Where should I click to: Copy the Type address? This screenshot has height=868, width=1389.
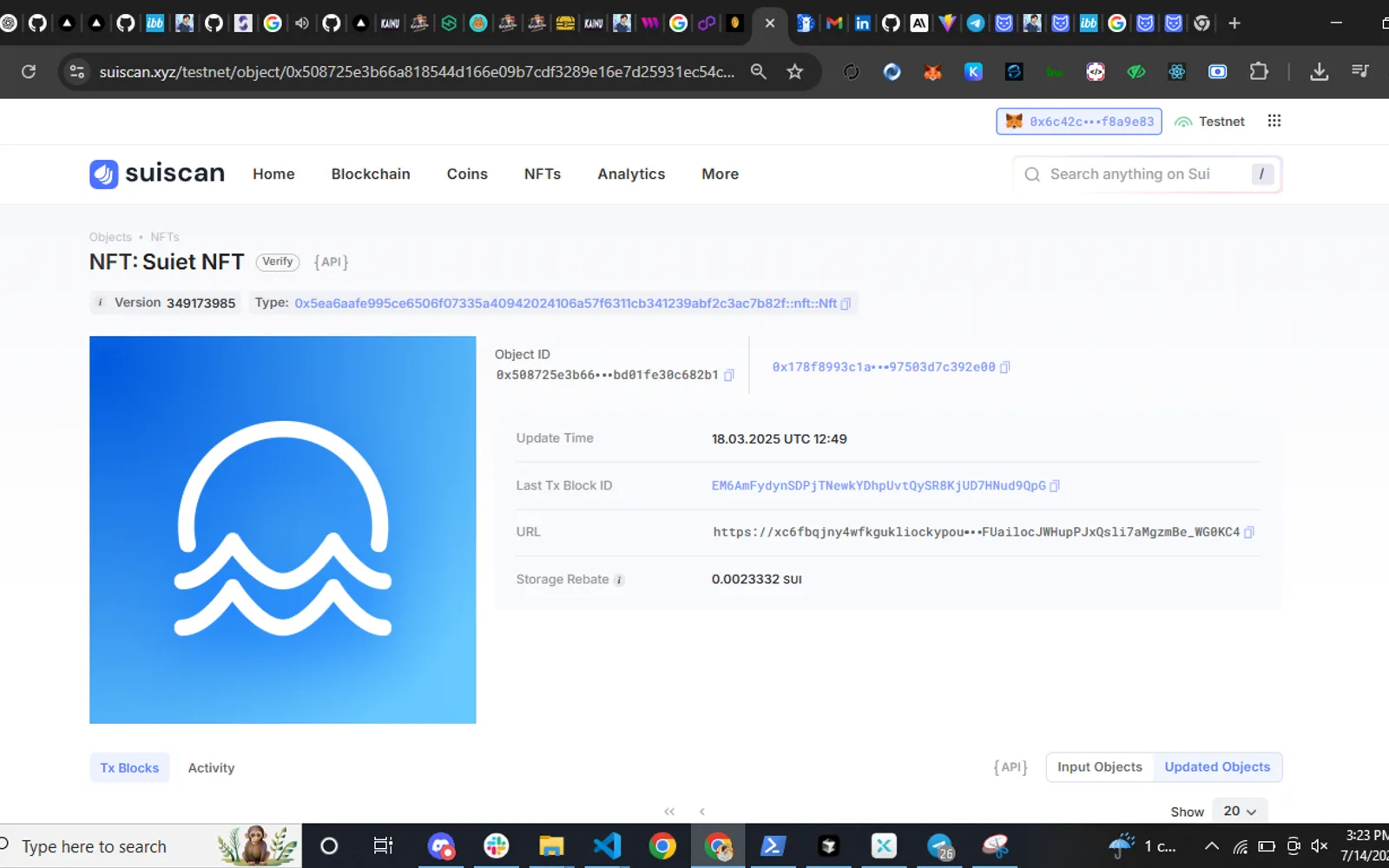tap(846, 304)
